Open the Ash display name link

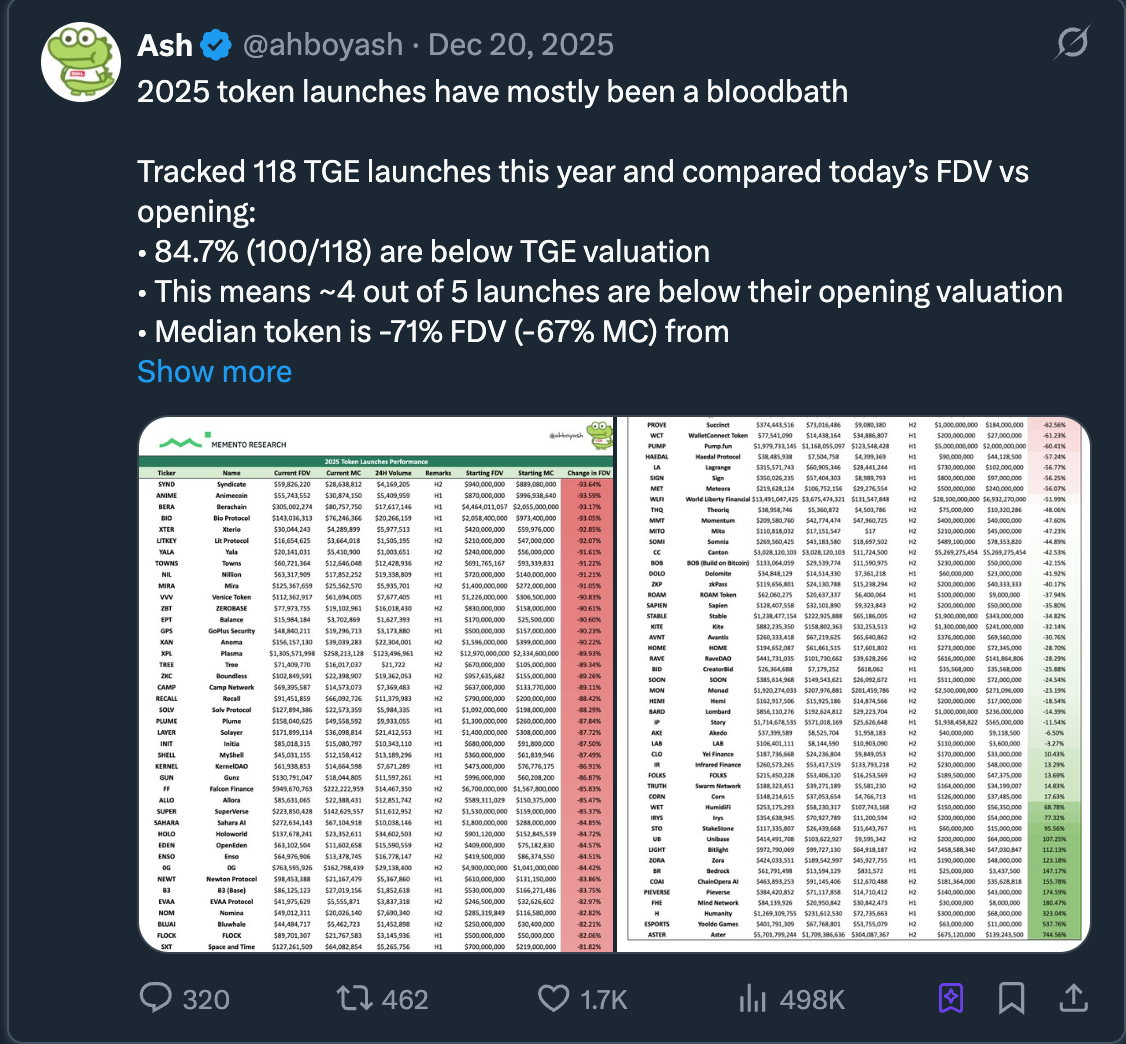[x=164, y=45]
